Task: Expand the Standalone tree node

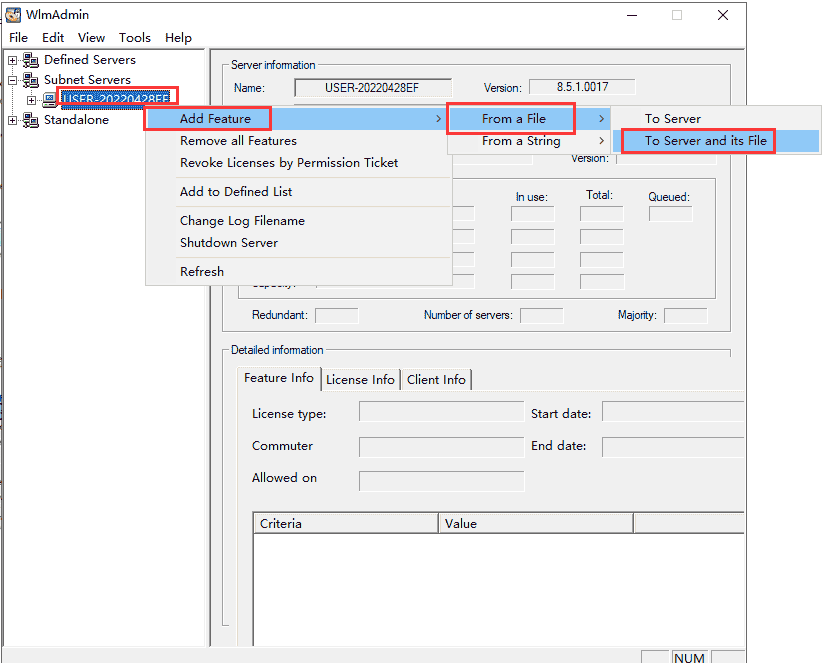Action: (13, 120)
